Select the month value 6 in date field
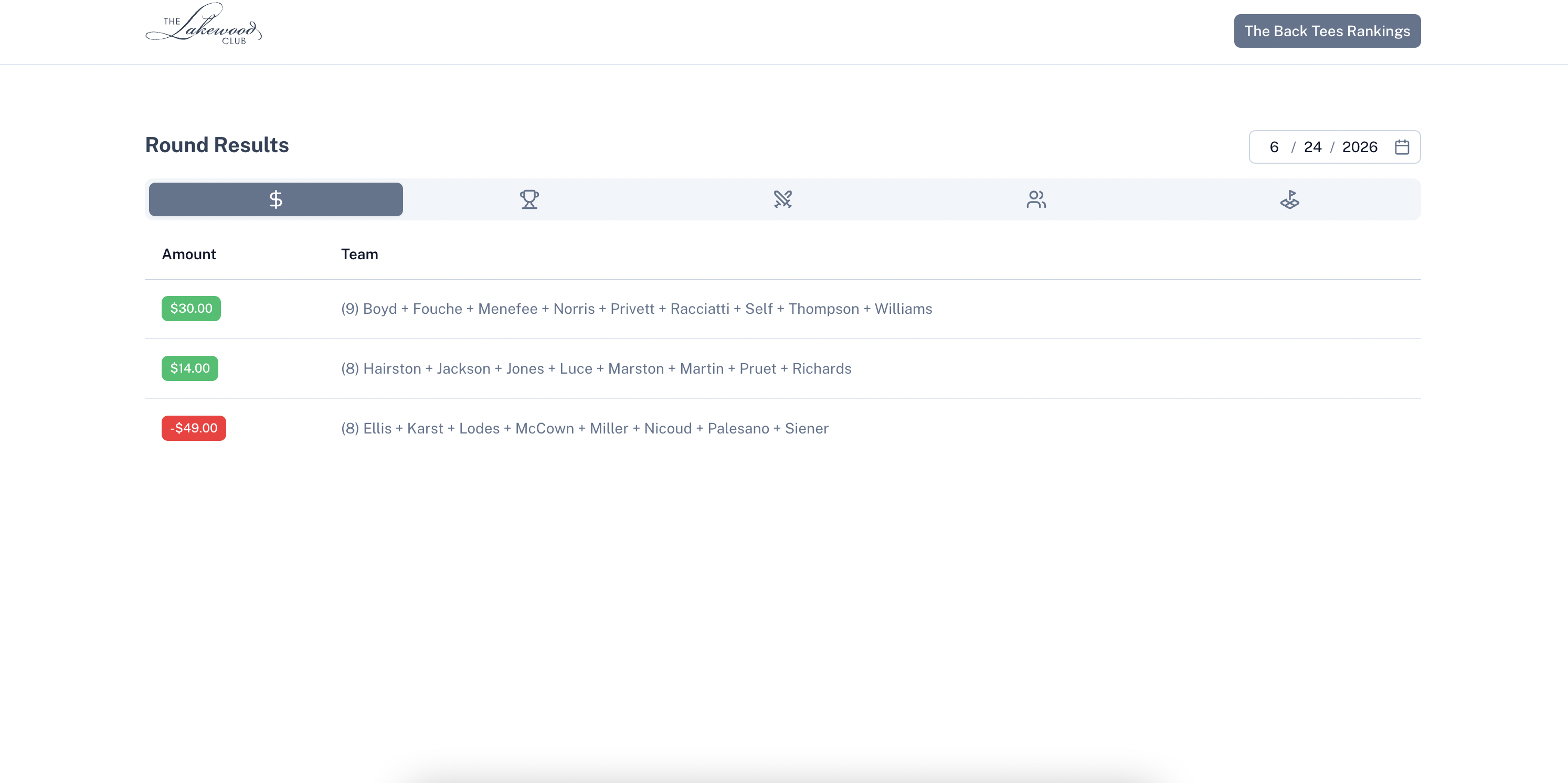 [1274, 147]
